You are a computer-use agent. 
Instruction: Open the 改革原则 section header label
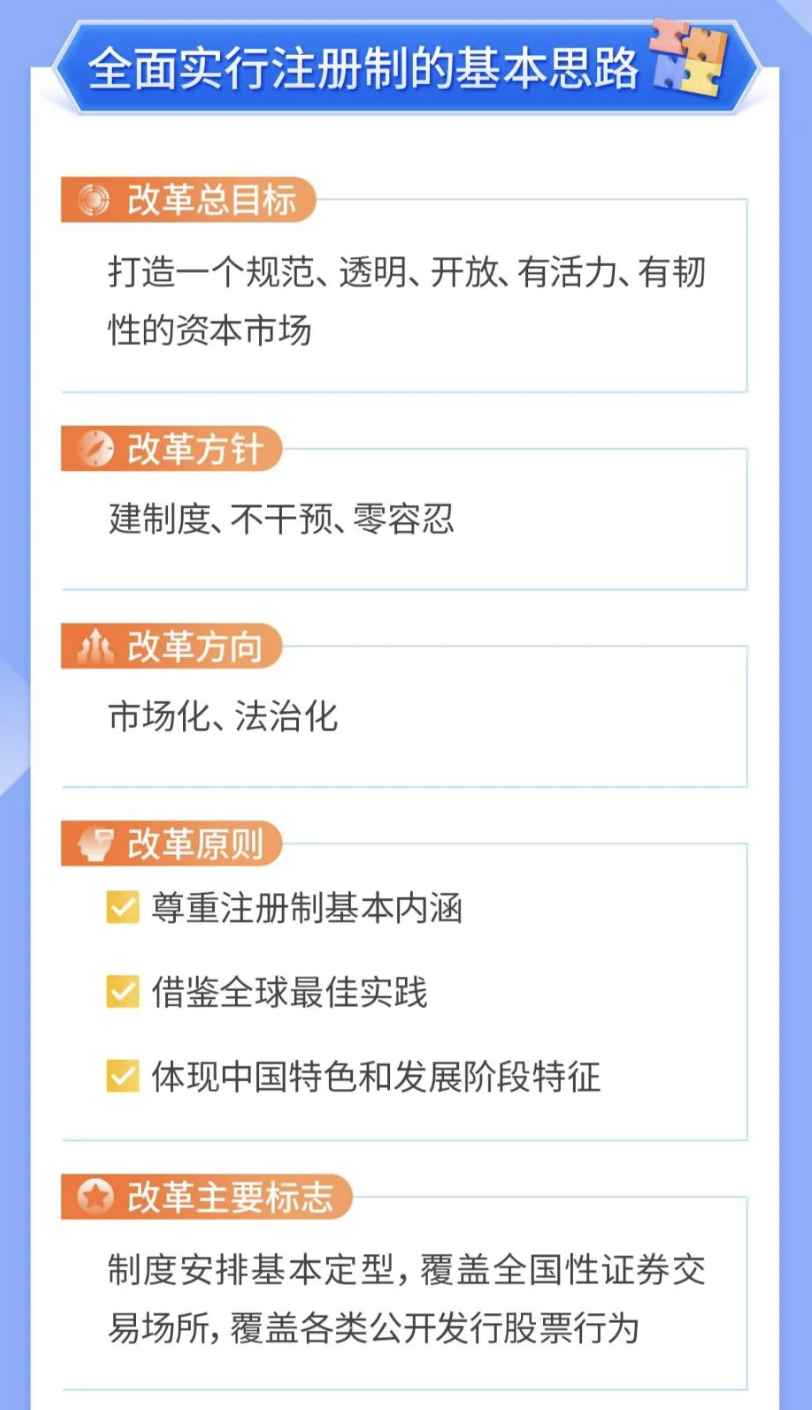pyautogui.click(x=195, y=845)
